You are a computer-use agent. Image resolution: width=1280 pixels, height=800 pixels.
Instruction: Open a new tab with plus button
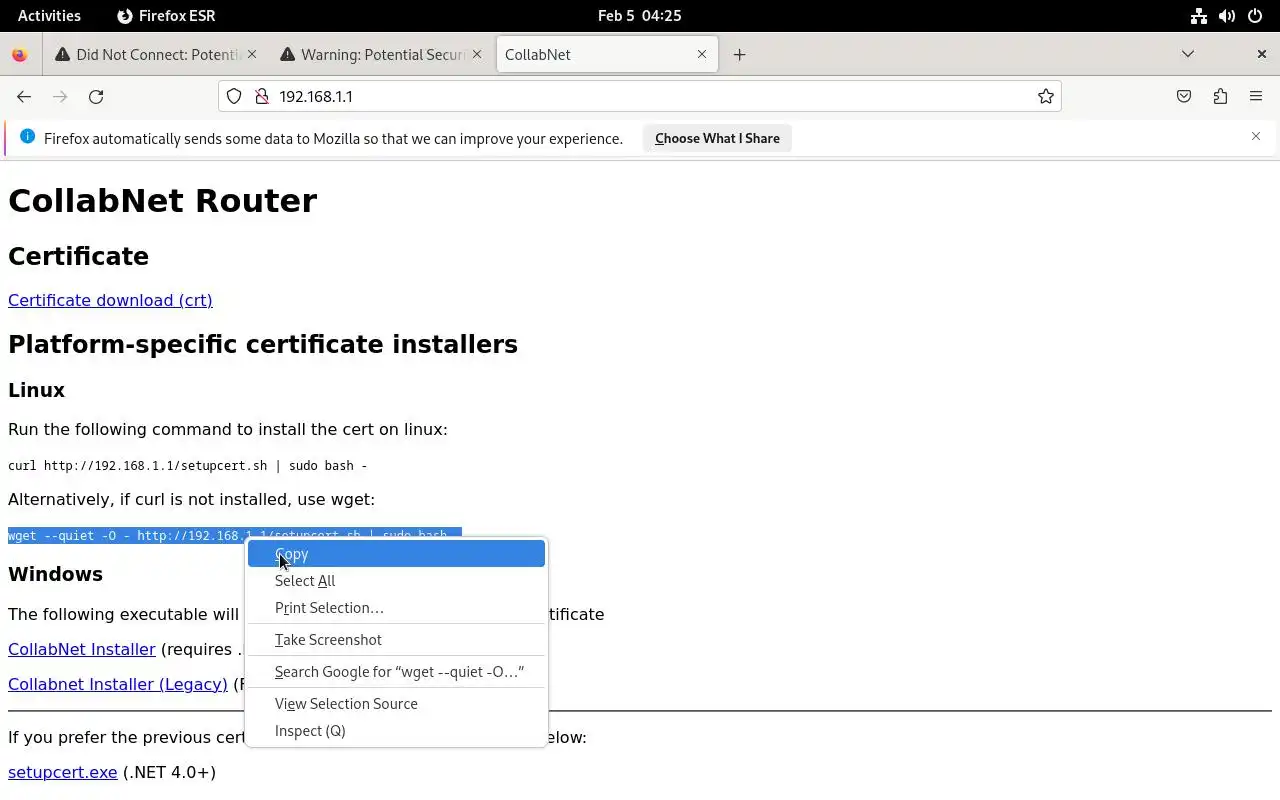point(739,55)
